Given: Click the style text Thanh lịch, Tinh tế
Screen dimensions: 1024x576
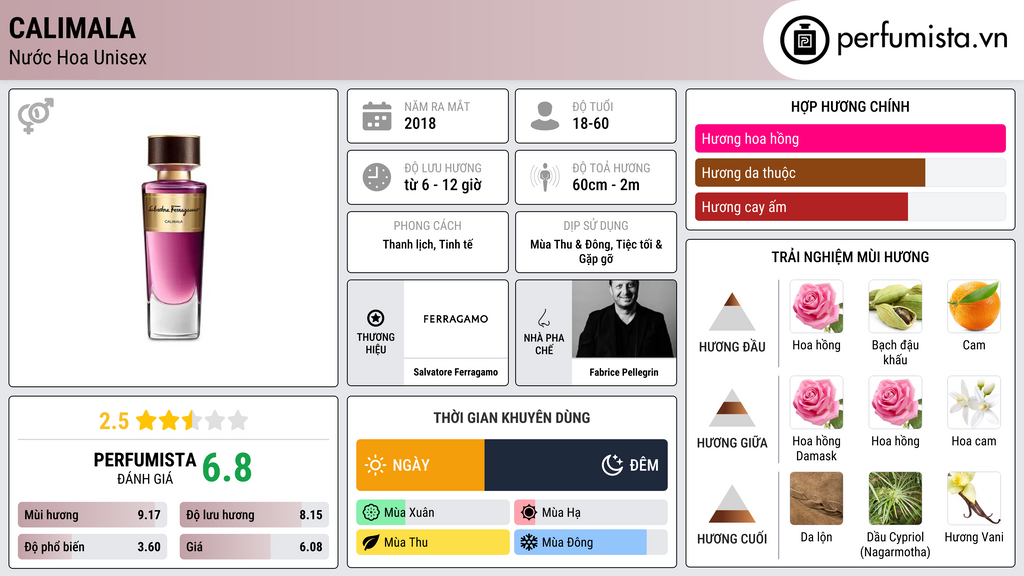Looking at the screenshot, I should tap(428, 244).
